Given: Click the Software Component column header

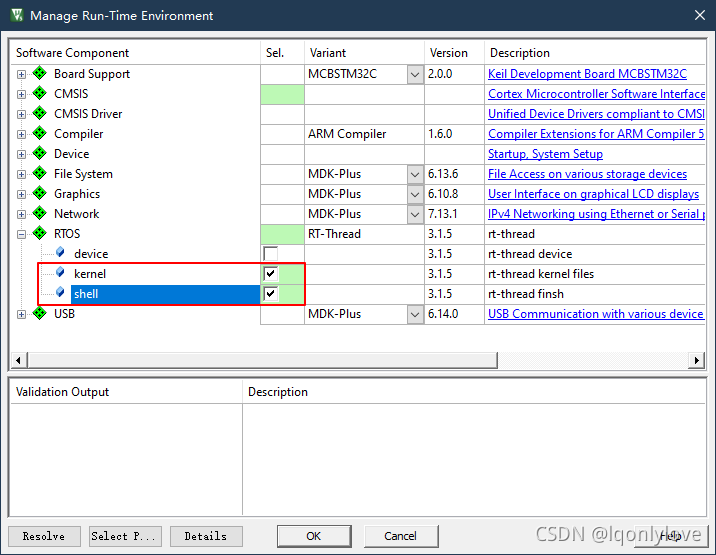Looking at the screenshot, I should click(135, 53).
